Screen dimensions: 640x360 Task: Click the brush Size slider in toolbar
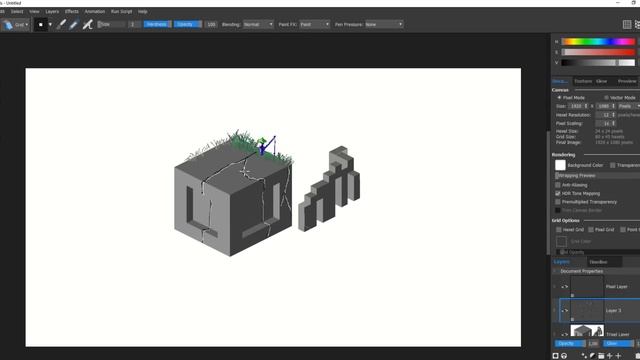[111, 24]
